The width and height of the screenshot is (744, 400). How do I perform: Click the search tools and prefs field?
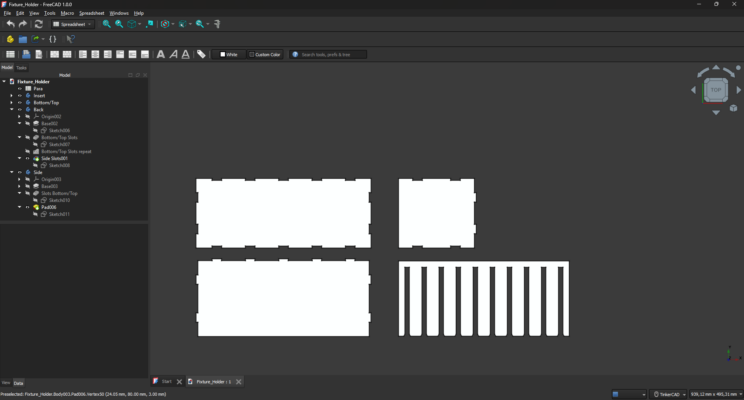coord(328,55)
